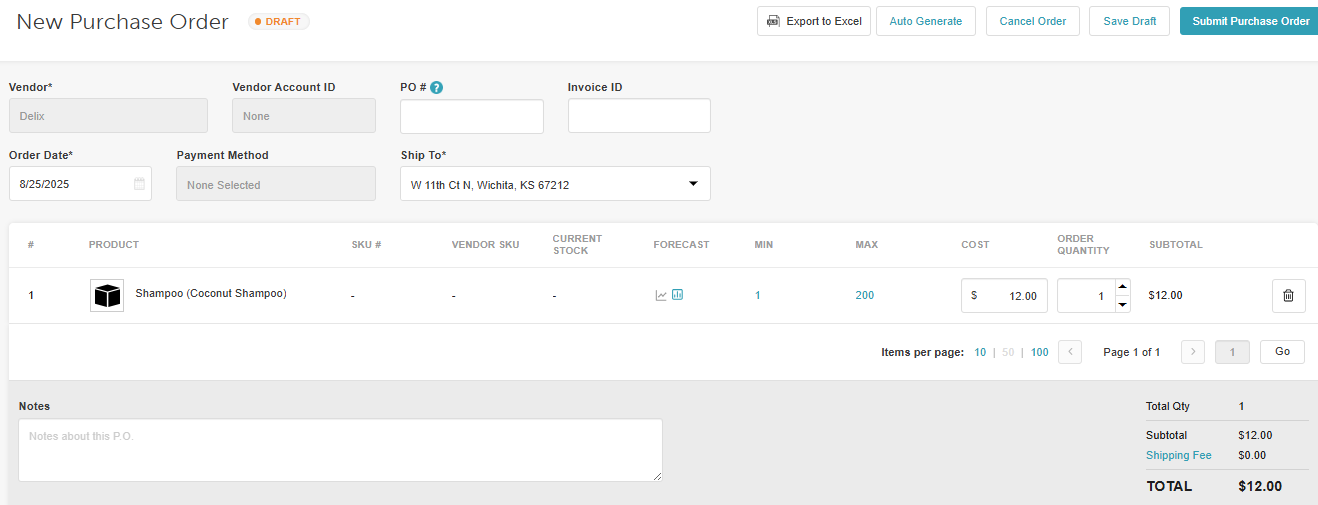
Task: Click the row subtotal $12.00 cell
Action: [1165, 296]
